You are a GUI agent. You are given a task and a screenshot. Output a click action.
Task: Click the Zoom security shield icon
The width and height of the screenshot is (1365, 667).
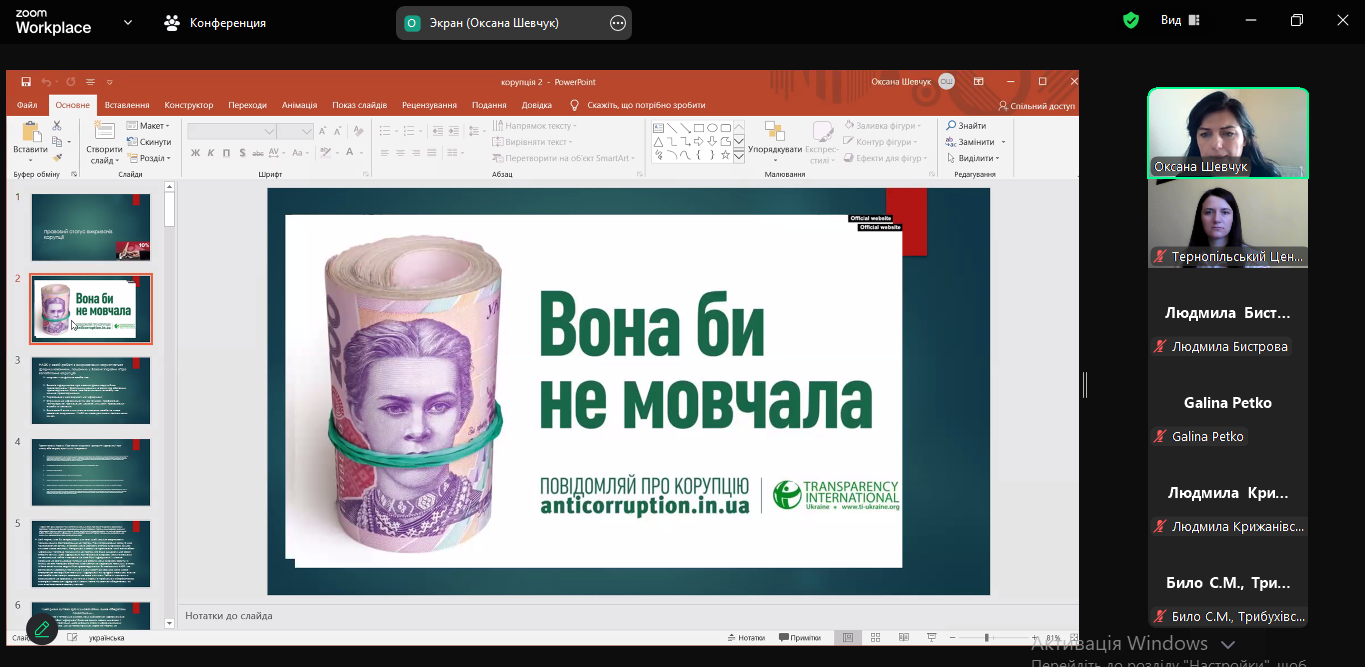point(1131,21)
